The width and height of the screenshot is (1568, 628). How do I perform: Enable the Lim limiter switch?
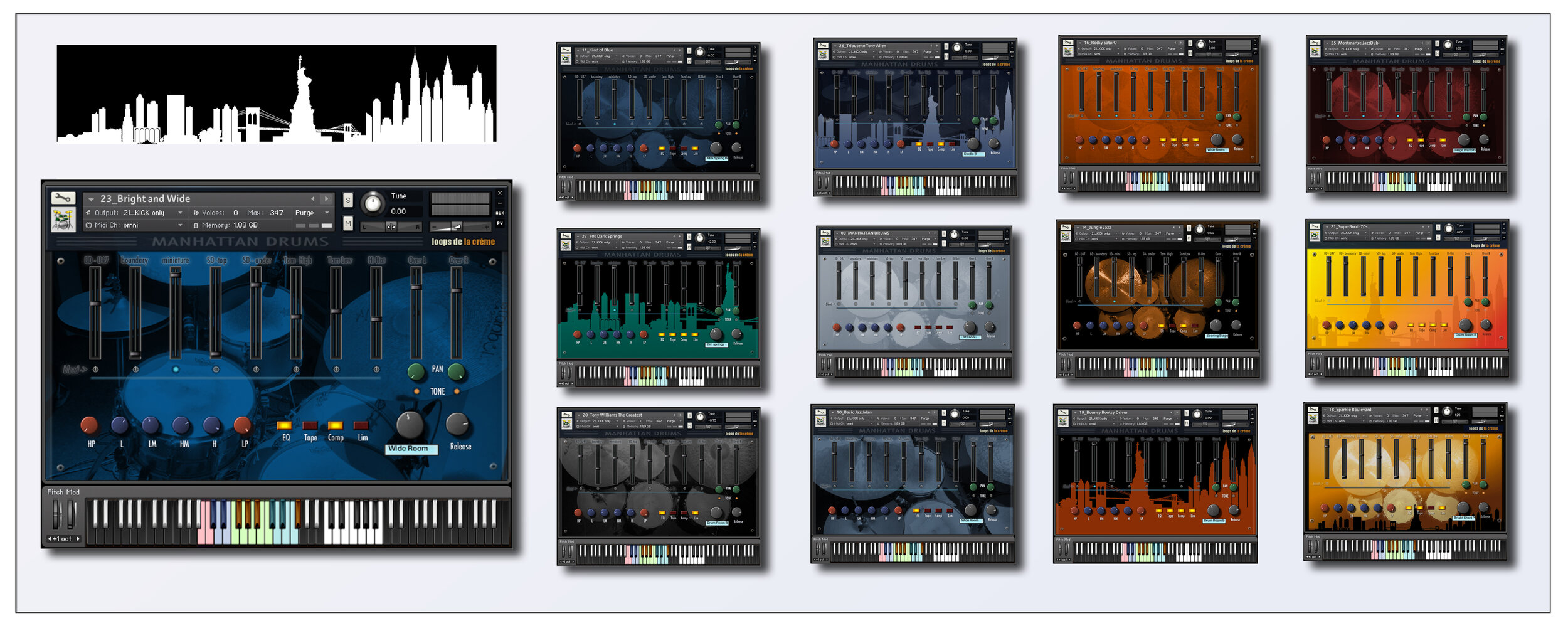pos(361,425)
